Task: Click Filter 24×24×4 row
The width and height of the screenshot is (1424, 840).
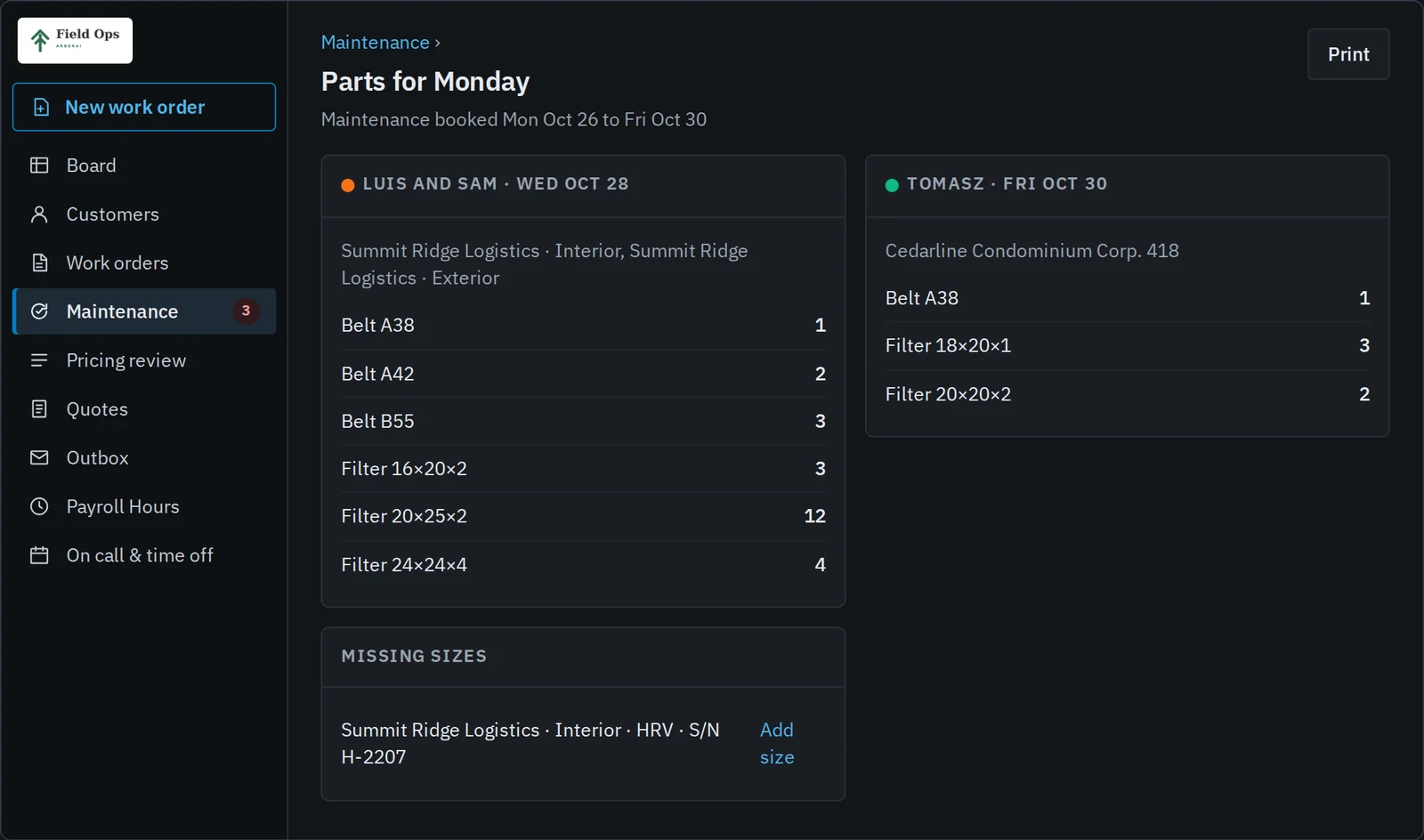Action: coord(583,564)
